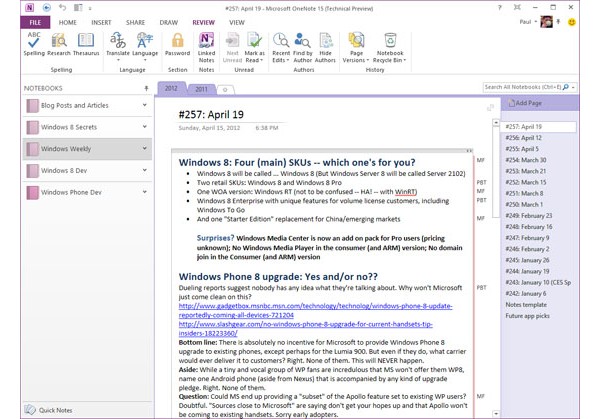Switch to the DRAW tab
Screen dimensions: 600x419
169,23
